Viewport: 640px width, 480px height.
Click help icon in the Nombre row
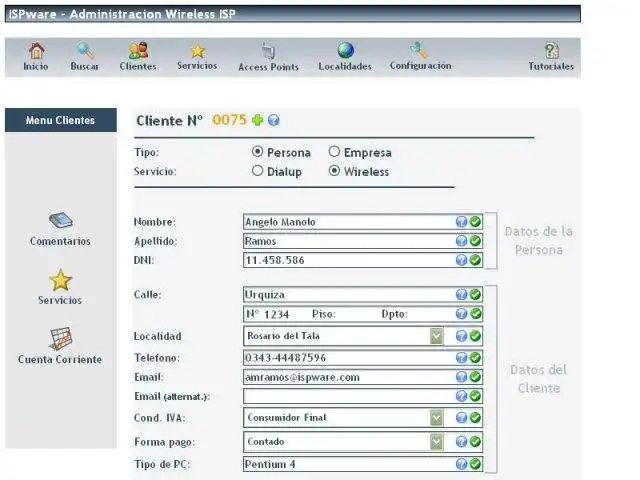click(461, 222)
